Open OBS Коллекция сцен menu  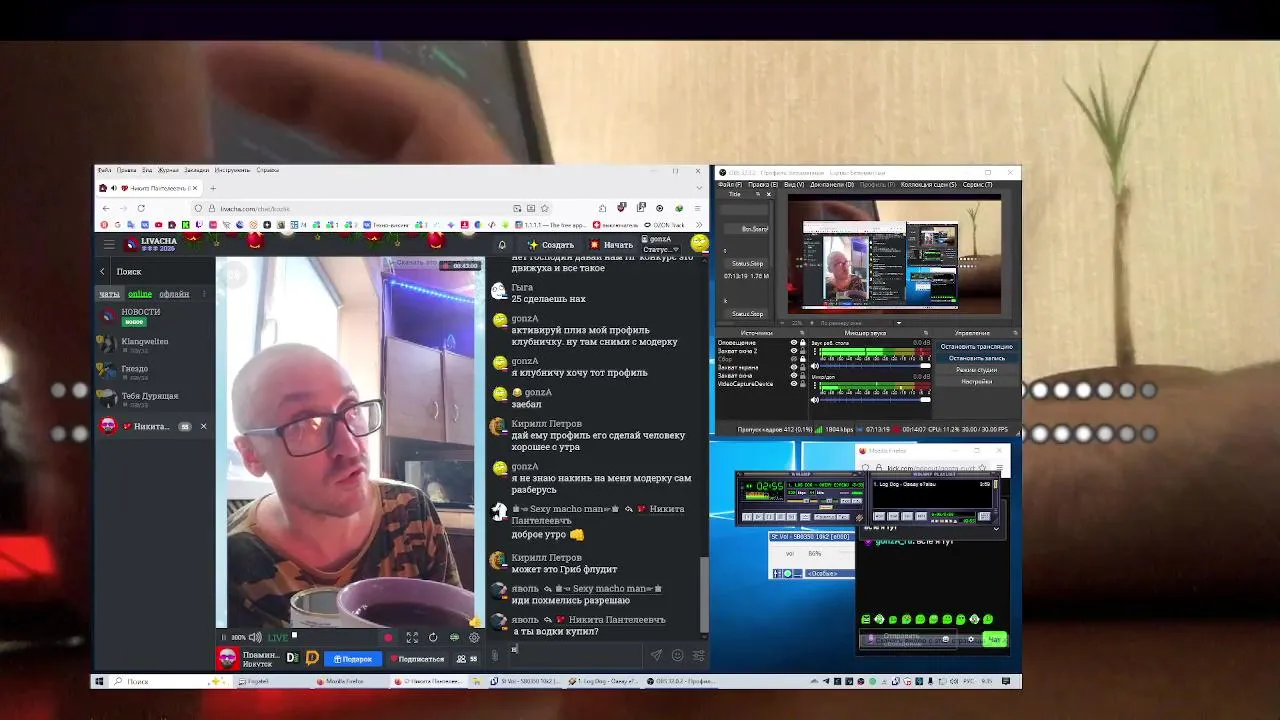click(x=928, y=185)
